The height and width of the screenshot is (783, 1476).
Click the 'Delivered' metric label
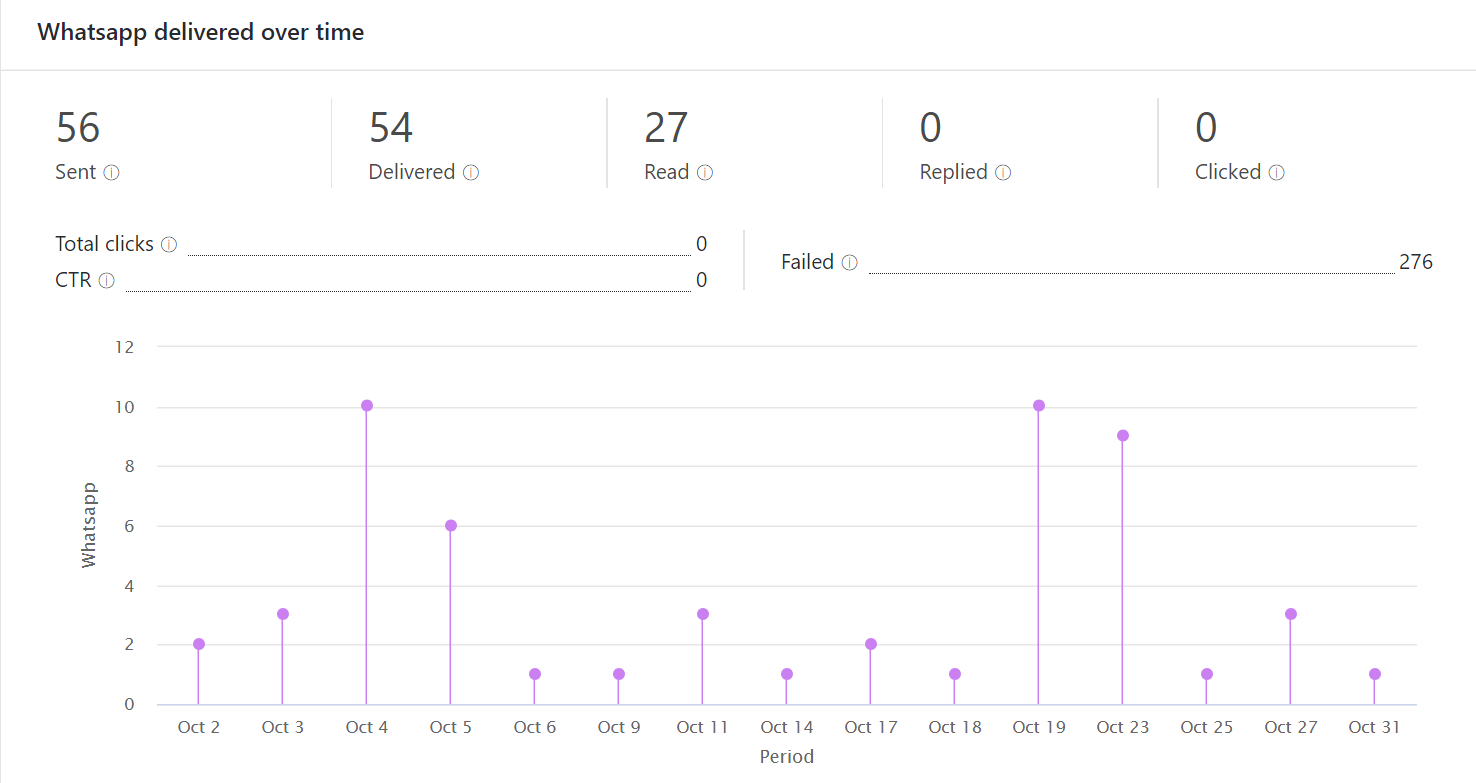[412, 172]
